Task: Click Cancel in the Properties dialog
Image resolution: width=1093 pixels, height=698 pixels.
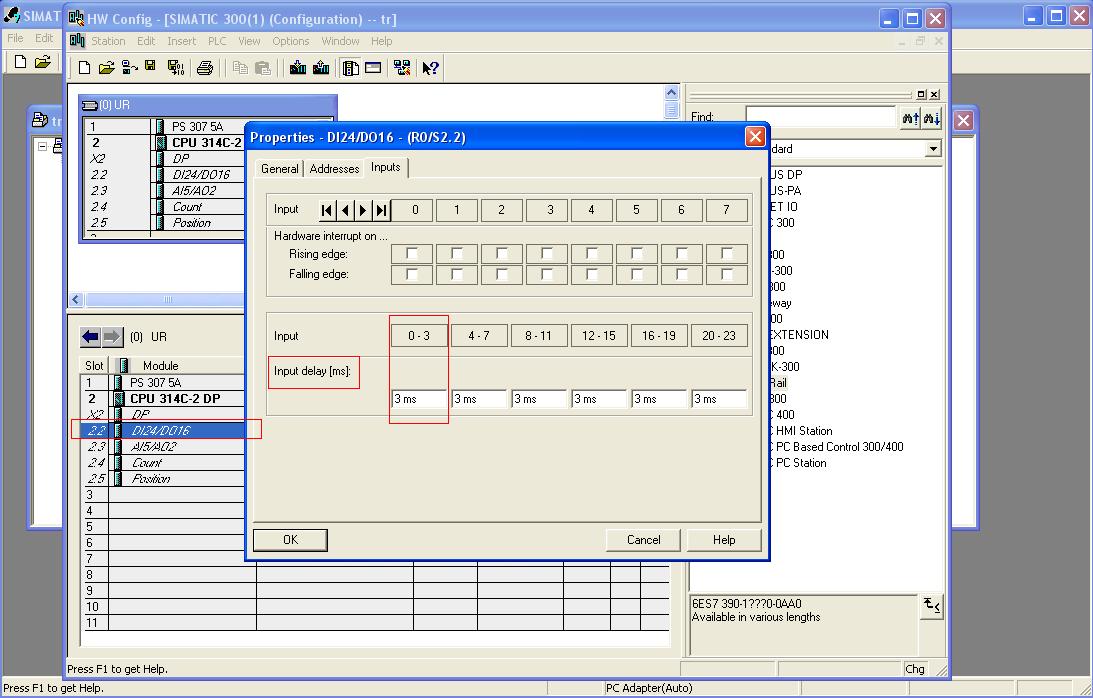Action: tap(643, 540)
